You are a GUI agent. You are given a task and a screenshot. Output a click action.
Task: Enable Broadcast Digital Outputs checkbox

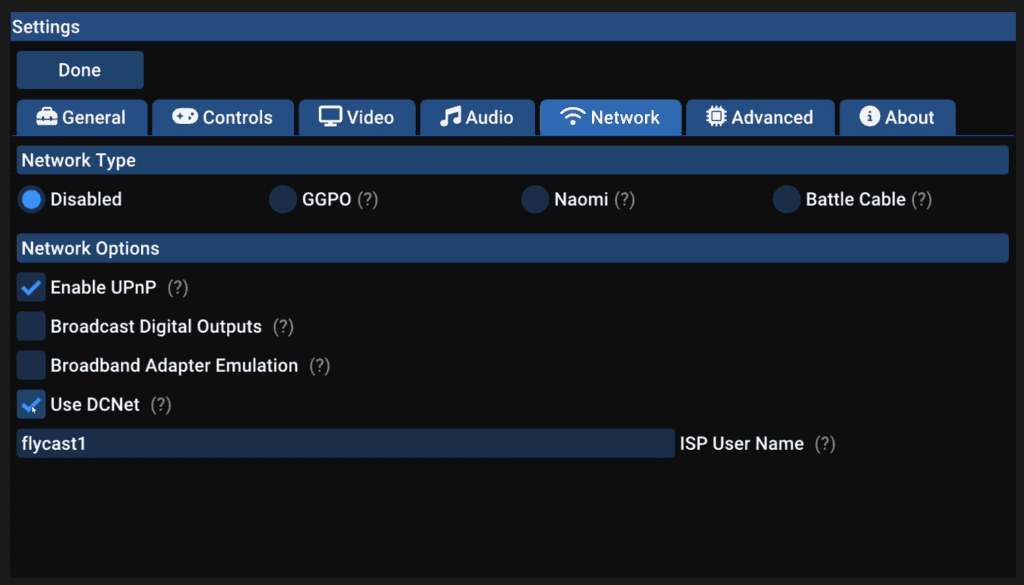31,326
